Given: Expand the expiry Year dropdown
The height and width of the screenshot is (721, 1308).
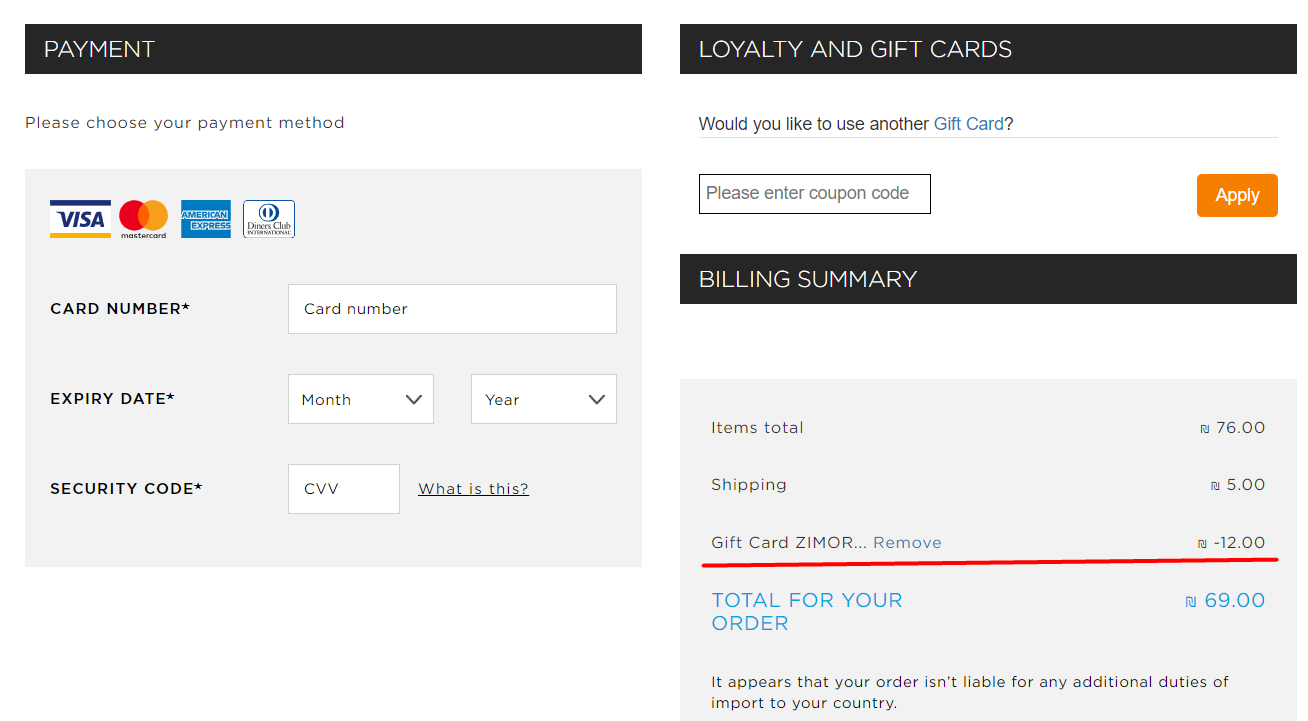Looking at the screenshot, I should (543, 399).
